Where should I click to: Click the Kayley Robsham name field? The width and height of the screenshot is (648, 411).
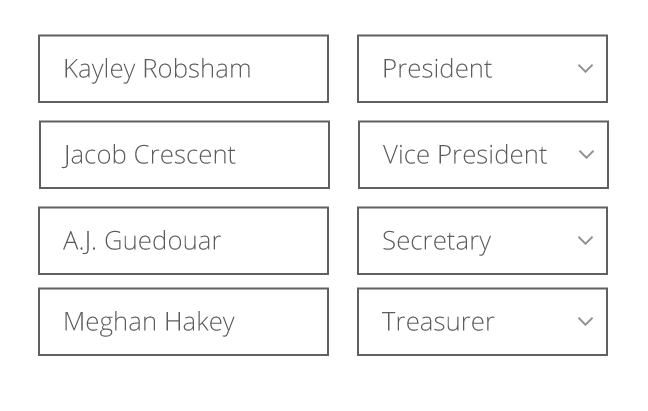[x=183, y=69]
